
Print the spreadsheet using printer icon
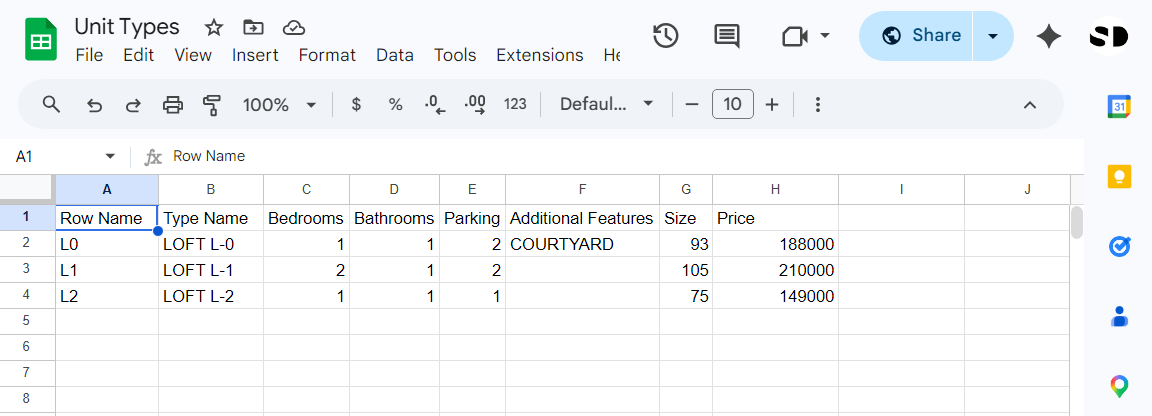pyautogui.click(x=173, y=105)
